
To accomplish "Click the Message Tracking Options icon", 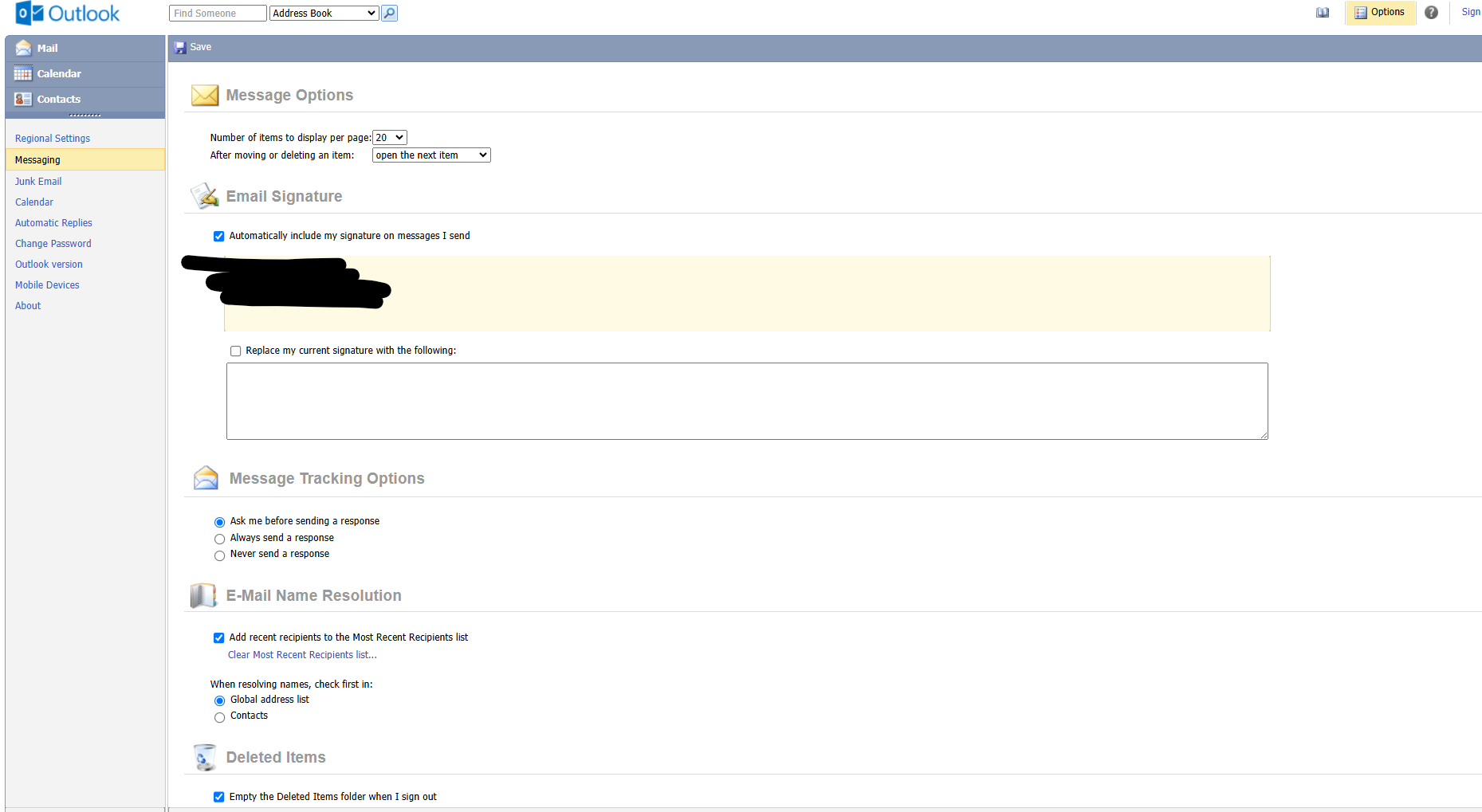I will (206, 478).
